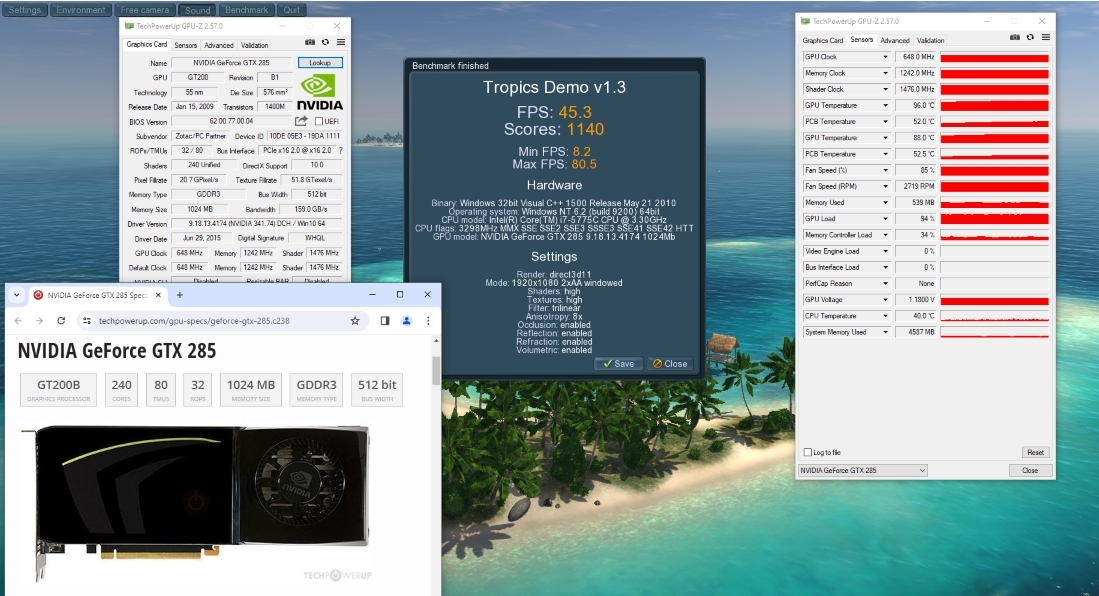This screenshot has height=596, width=1099.
Task: Click site info icon in address bar
Action: 86,320
